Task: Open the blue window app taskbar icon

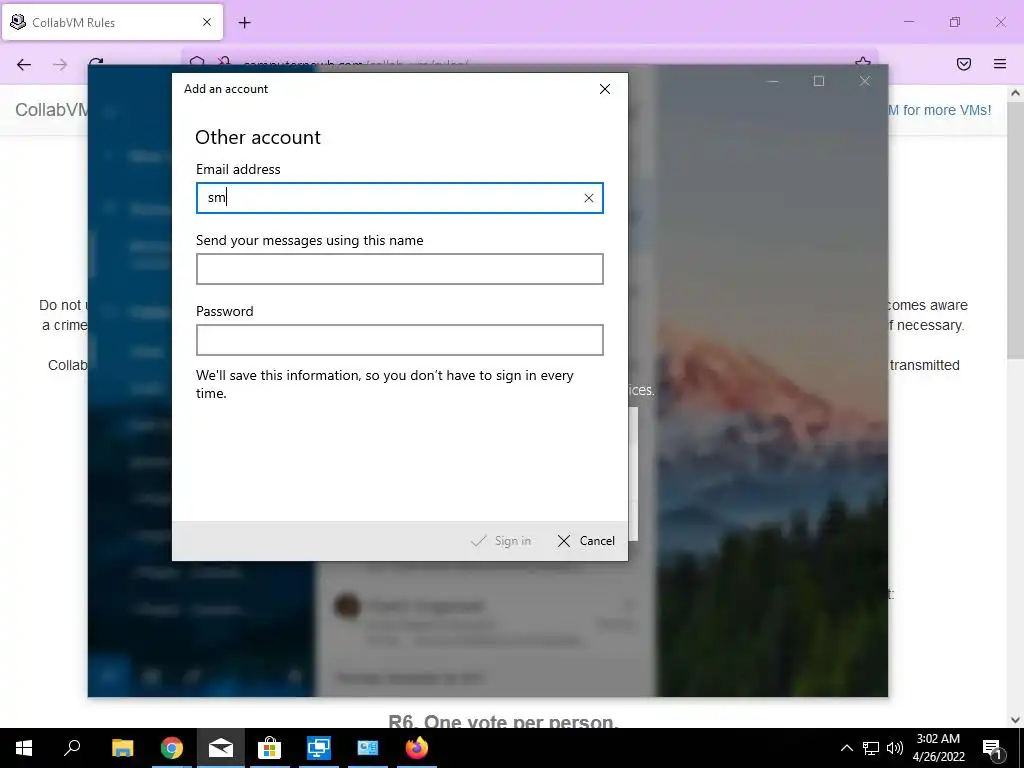Action: [x=368, y=748]
